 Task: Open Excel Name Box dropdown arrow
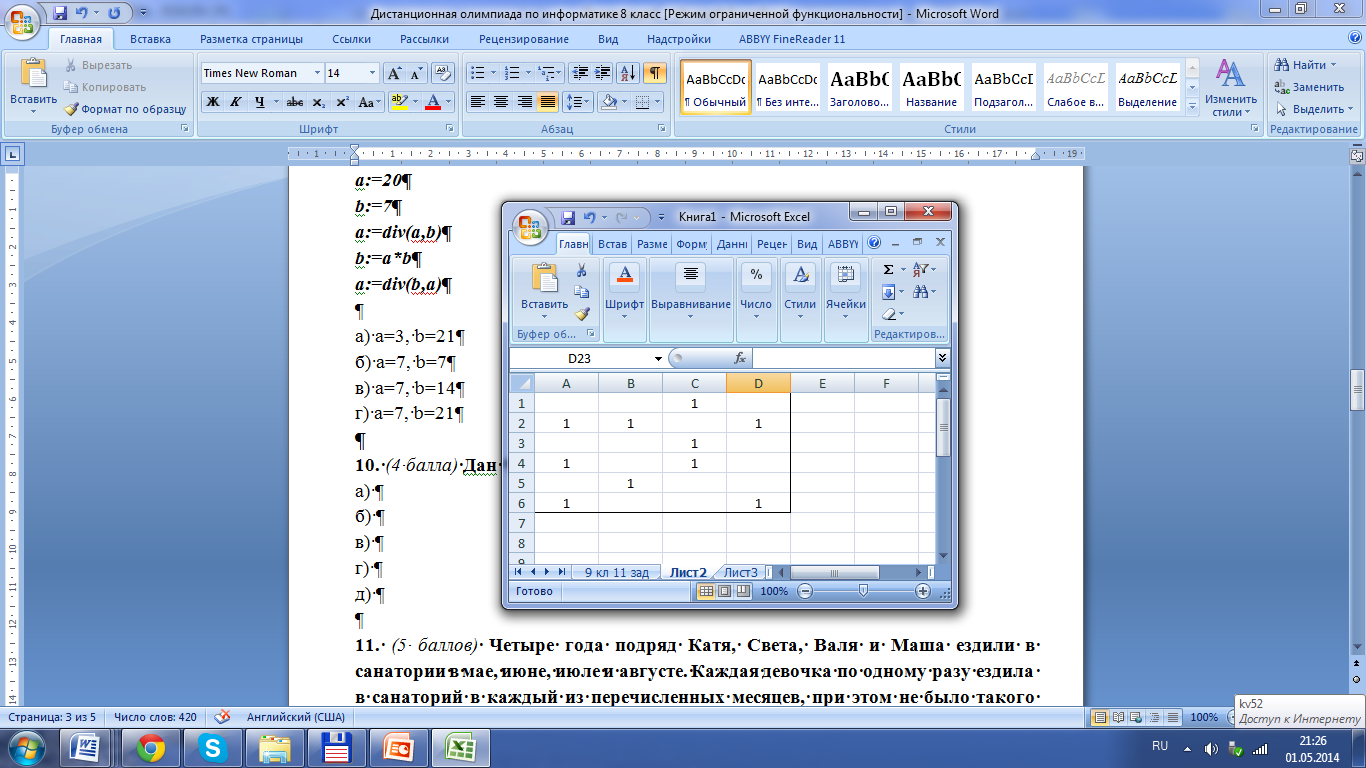click(x=658, y=358)
